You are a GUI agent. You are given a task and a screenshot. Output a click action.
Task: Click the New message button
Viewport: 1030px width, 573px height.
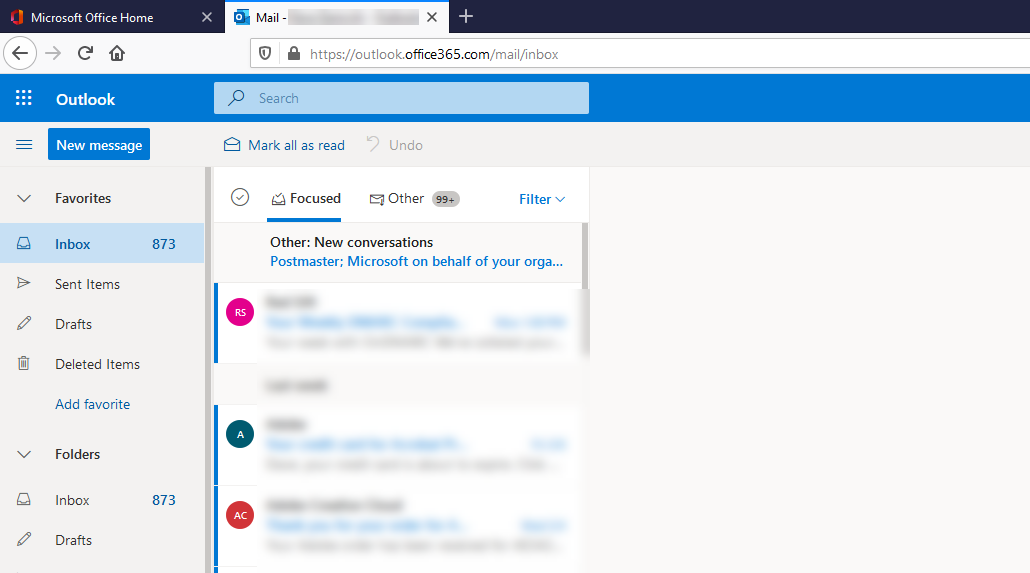[x=99, y=145]
